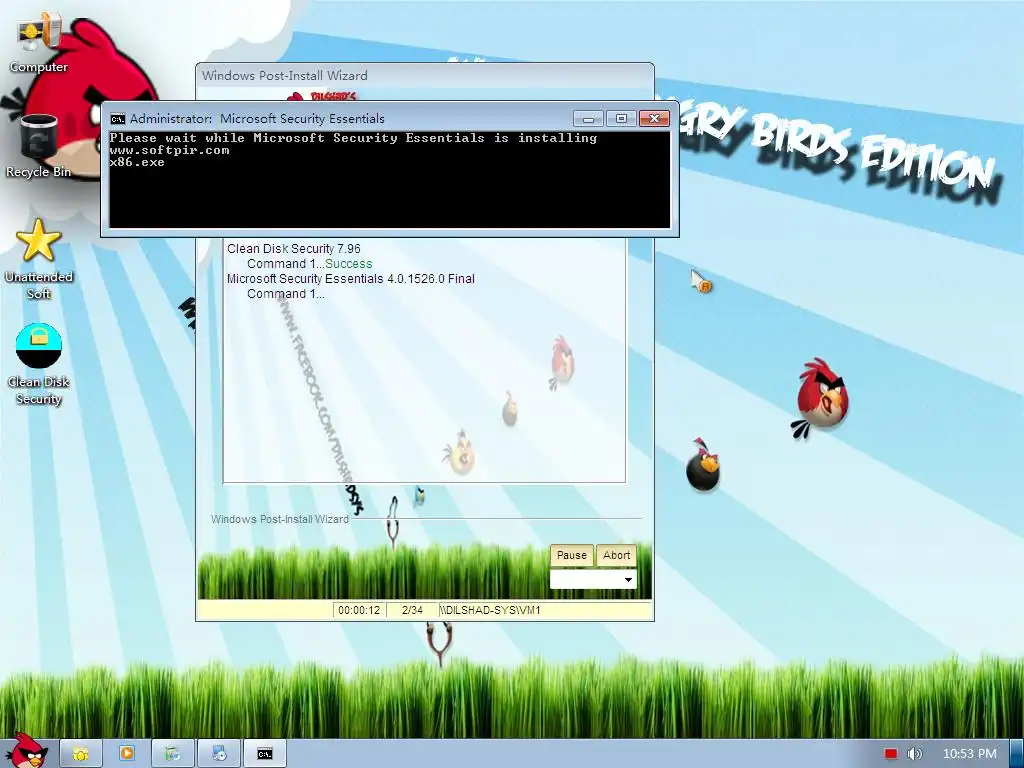The width and height of the screenshot is (1024, 768).
Task: Open the Computer desktop icon
Action: [39, 44]
